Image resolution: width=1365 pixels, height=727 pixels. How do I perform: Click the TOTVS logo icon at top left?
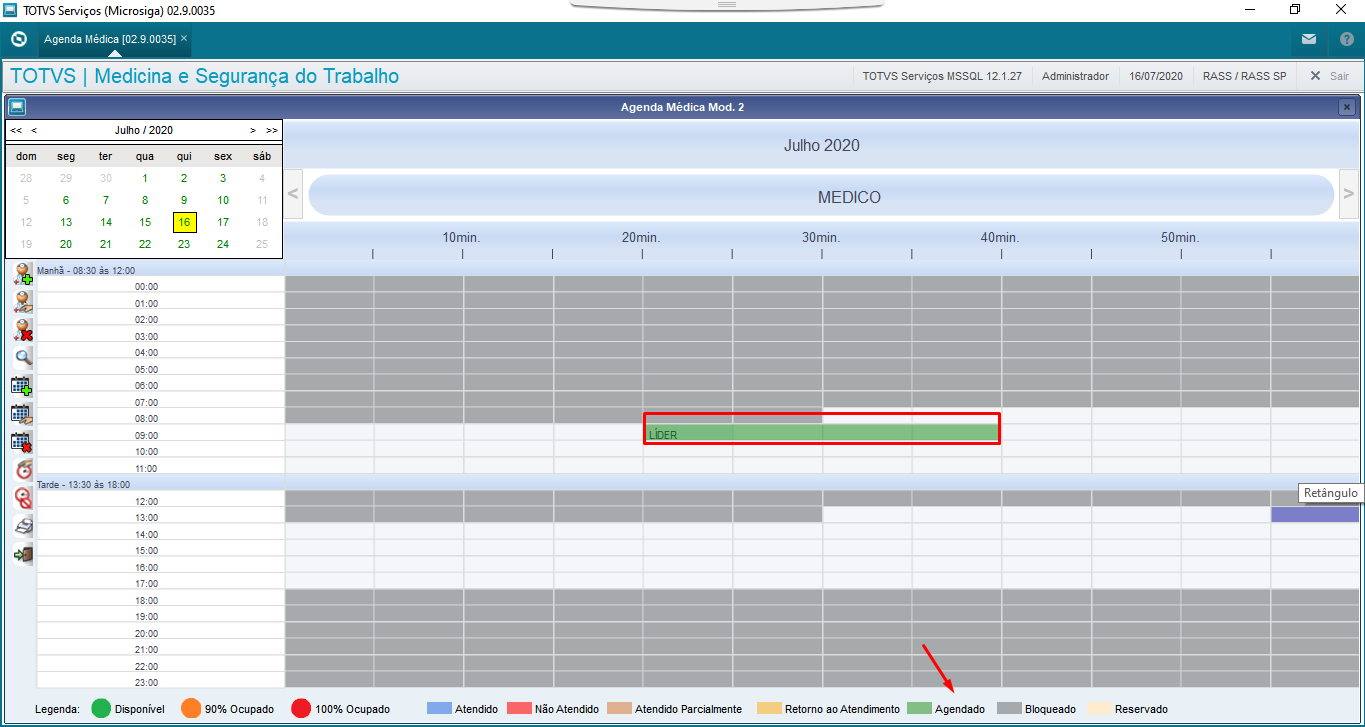(x=18, y=40)
